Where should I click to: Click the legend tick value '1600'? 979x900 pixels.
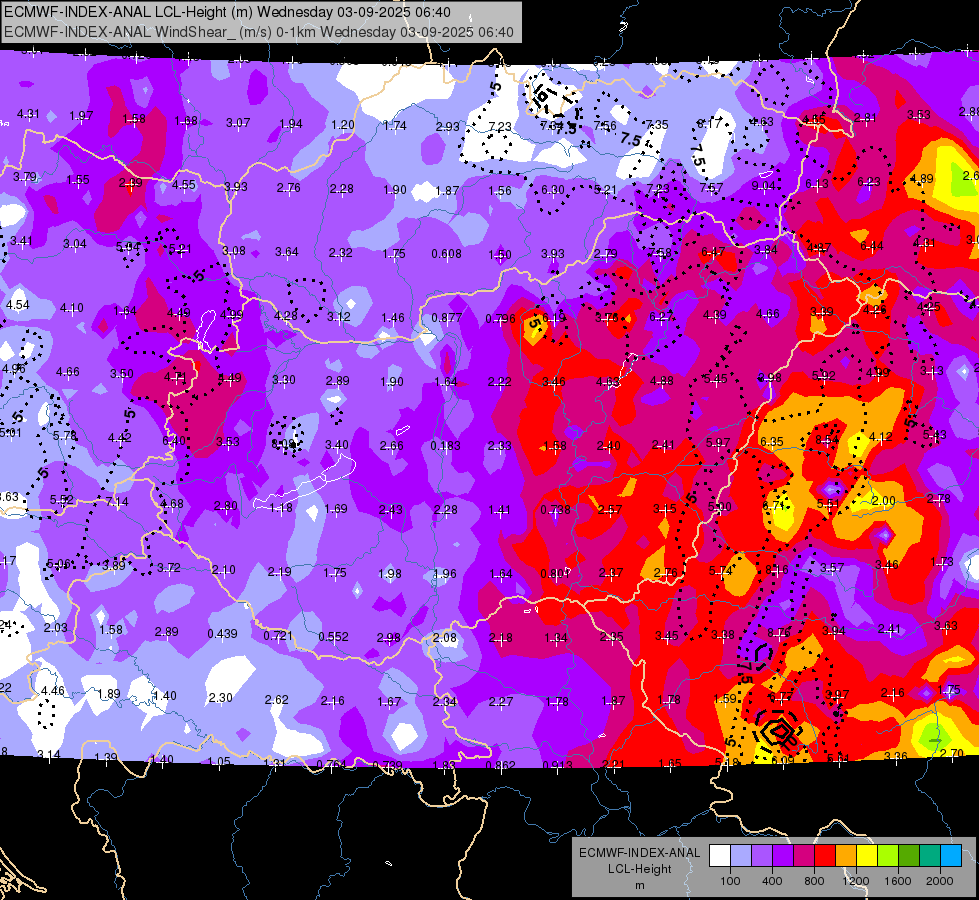point(898,881)
